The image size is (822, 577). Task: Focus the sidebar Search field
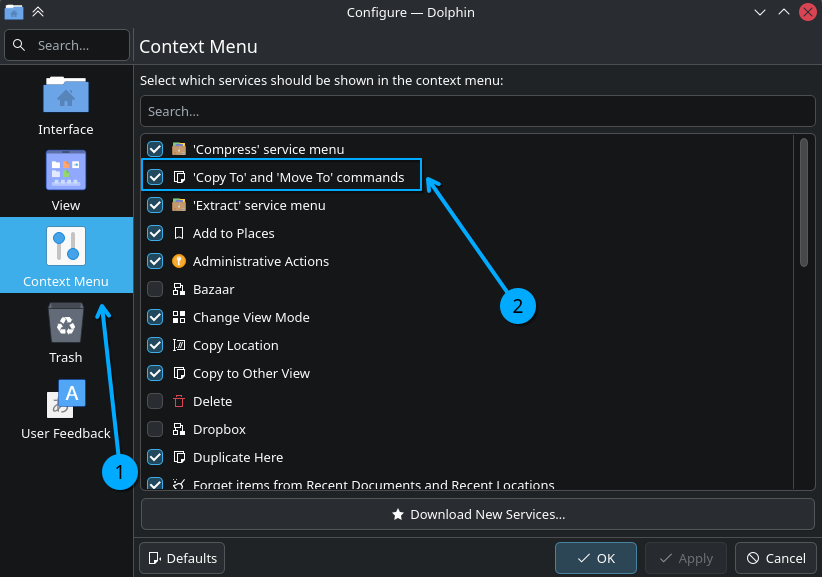pos(67,45)
